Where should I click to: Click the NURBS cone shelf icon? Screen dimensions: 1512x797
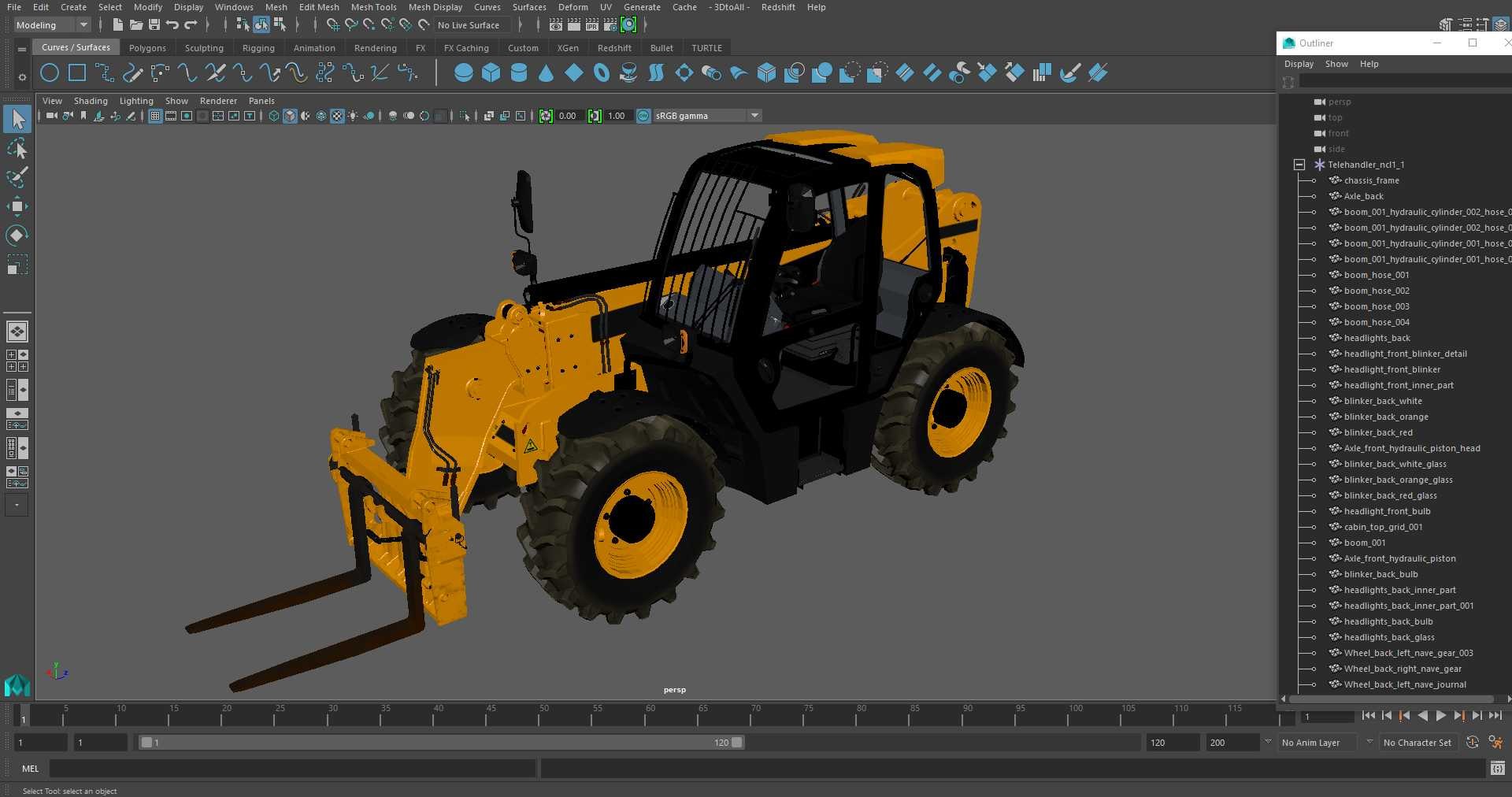coord(547,73)
